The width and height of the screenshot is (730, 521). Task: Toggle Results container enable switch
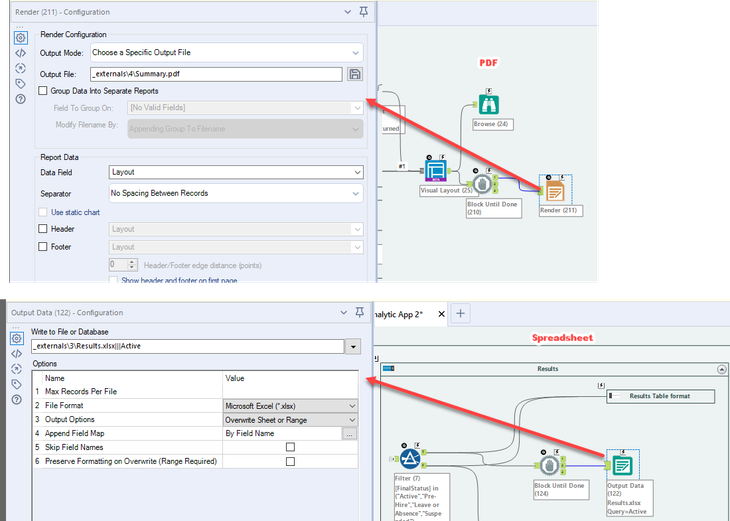388,369
